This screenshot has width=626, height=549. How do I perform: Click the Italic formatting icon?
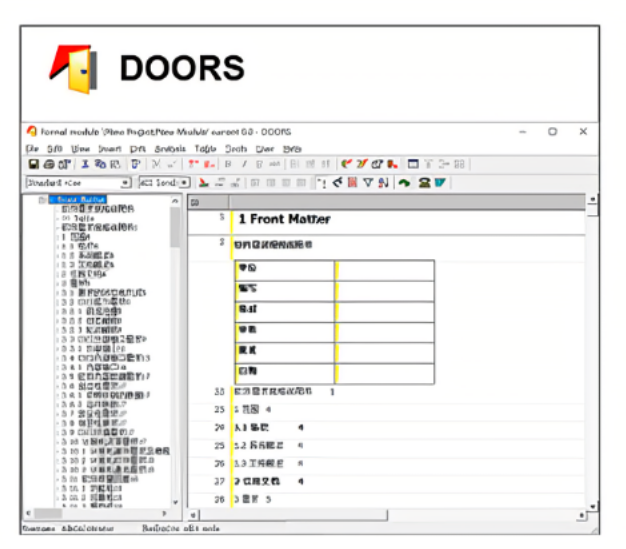[245, 164]
